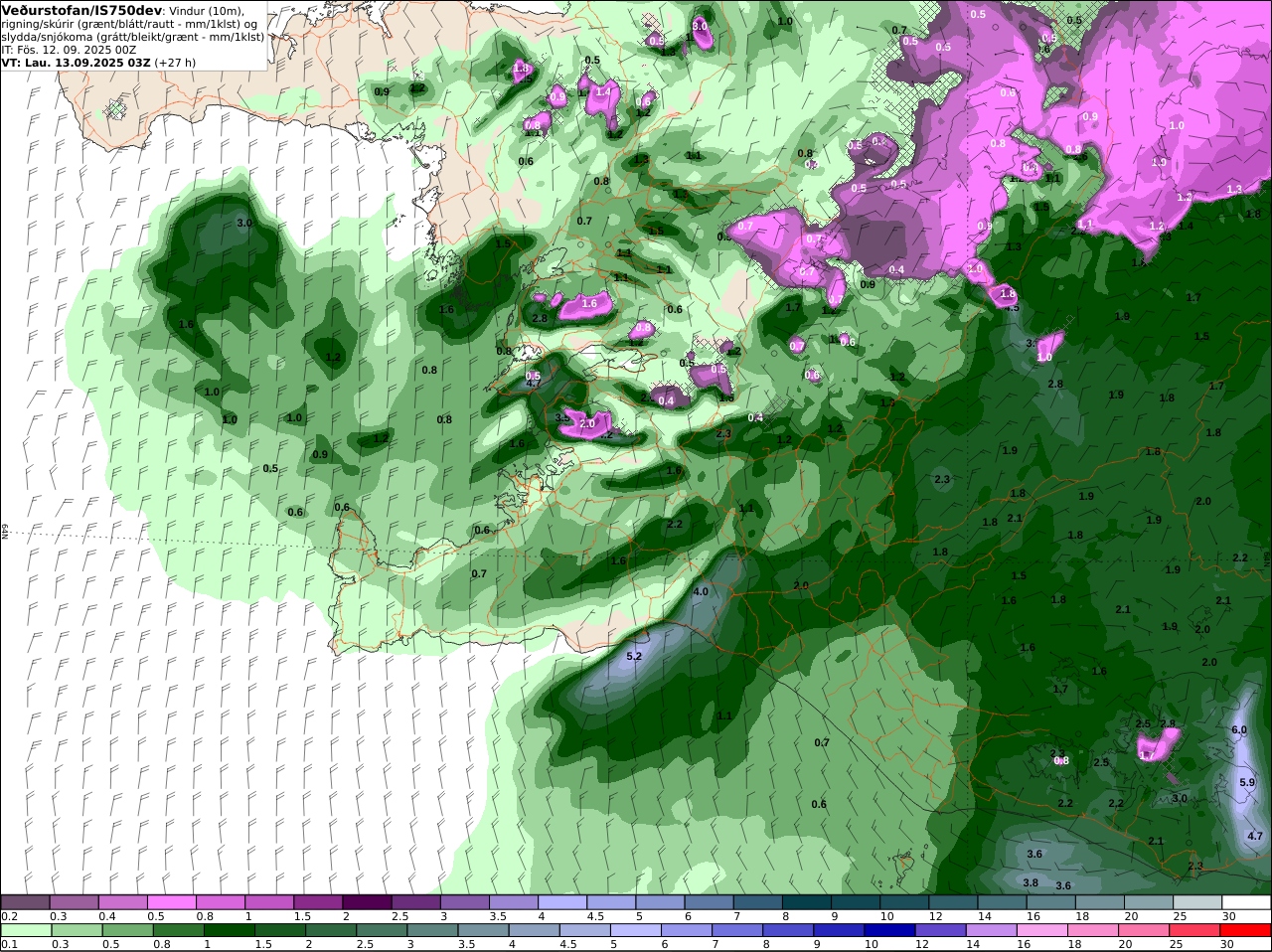Click the 0.1 label in the lower legend
This screenshot has width=1272, height=952.
pyautogui.click(x=9, y=944)
